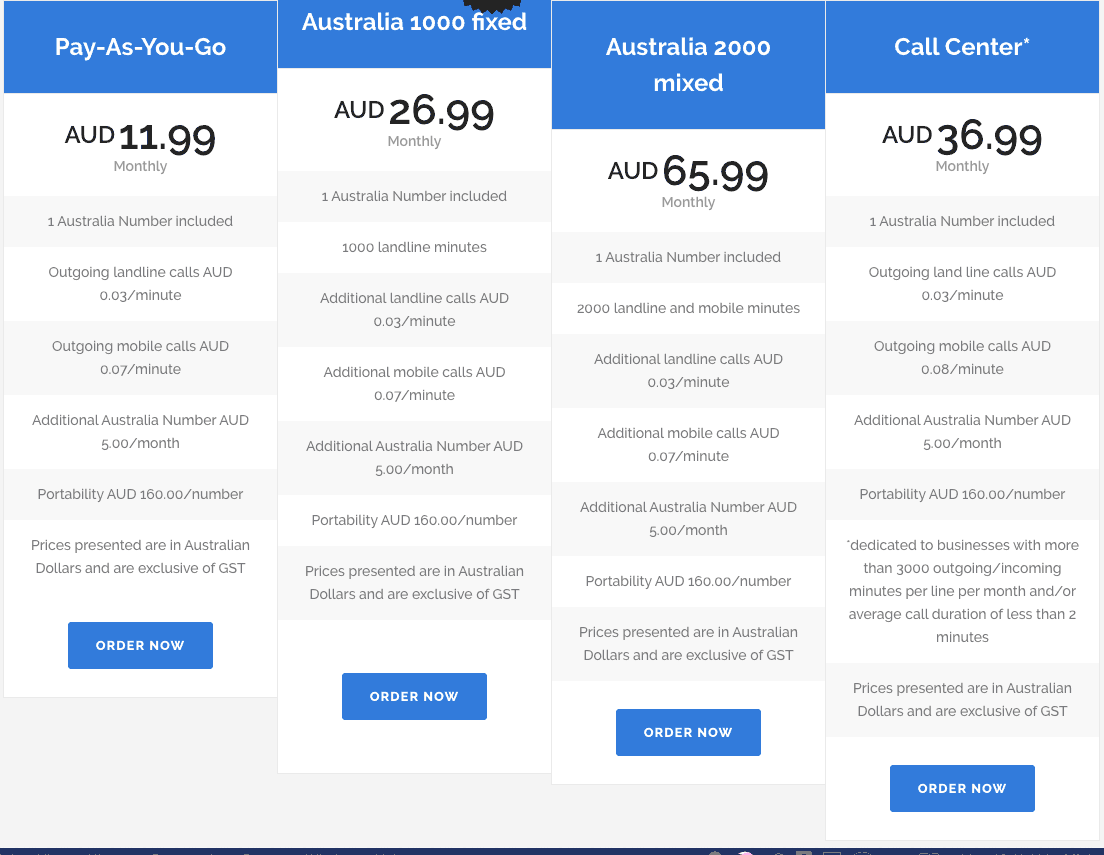1104x855 pixels.
Task: Click the Call Center footnote about 3000 minutes
Action: [962, 590]
